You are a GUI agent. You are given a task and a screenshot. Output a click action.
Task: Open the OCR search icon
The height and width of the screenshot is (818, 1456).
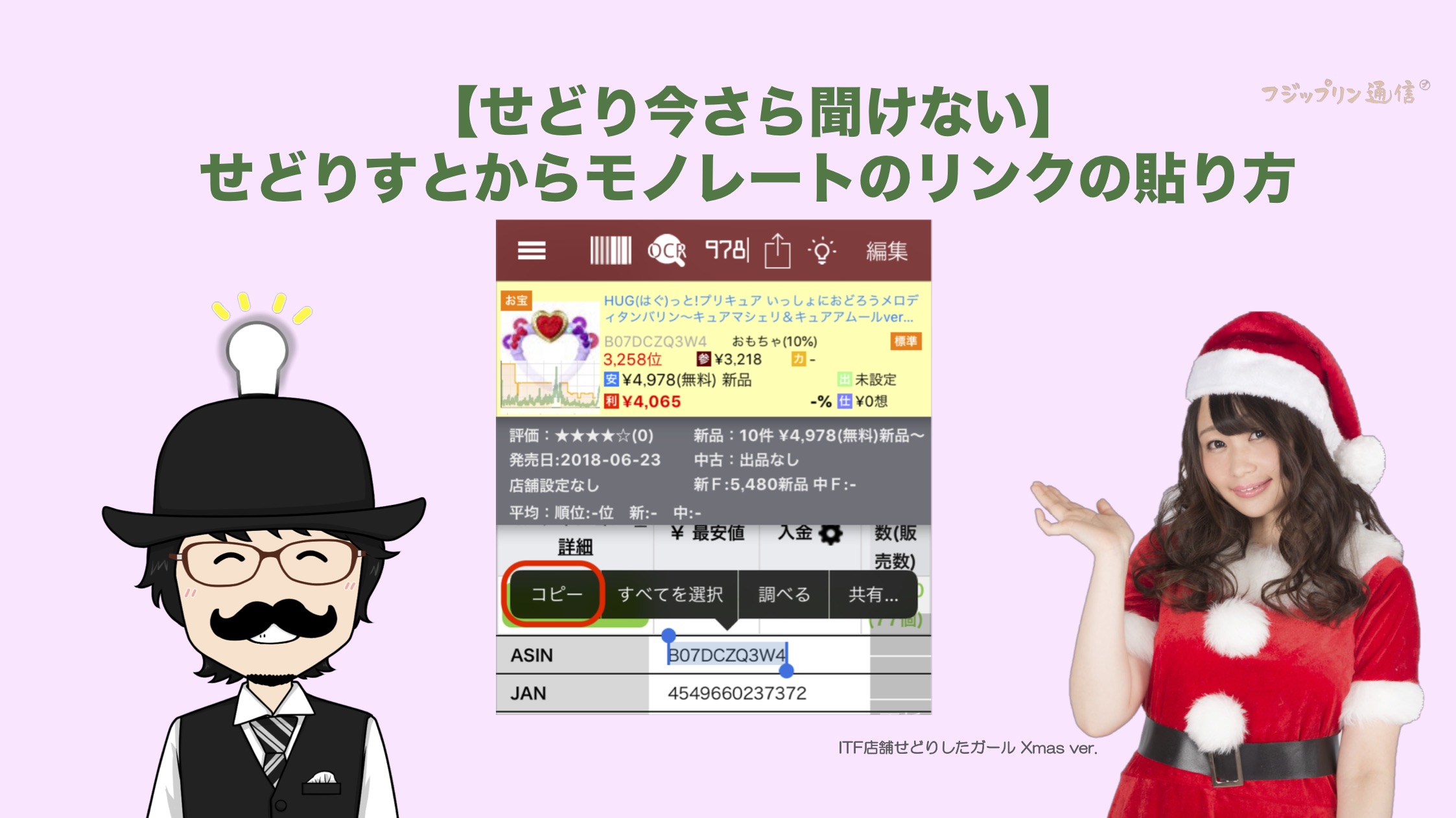pyautogui.click(x=666, y=250)
